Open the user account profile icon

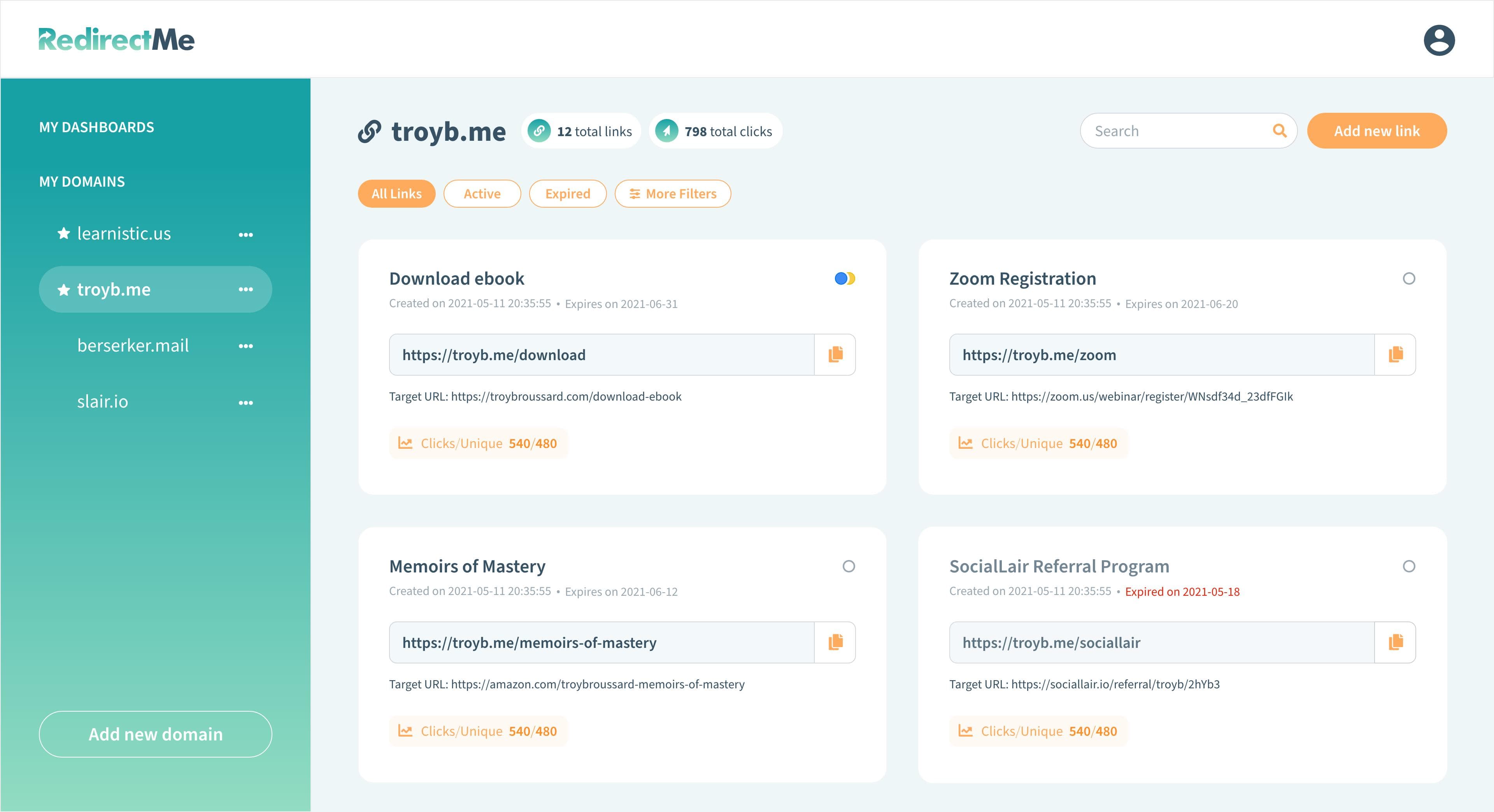(x=1439, y=40)
